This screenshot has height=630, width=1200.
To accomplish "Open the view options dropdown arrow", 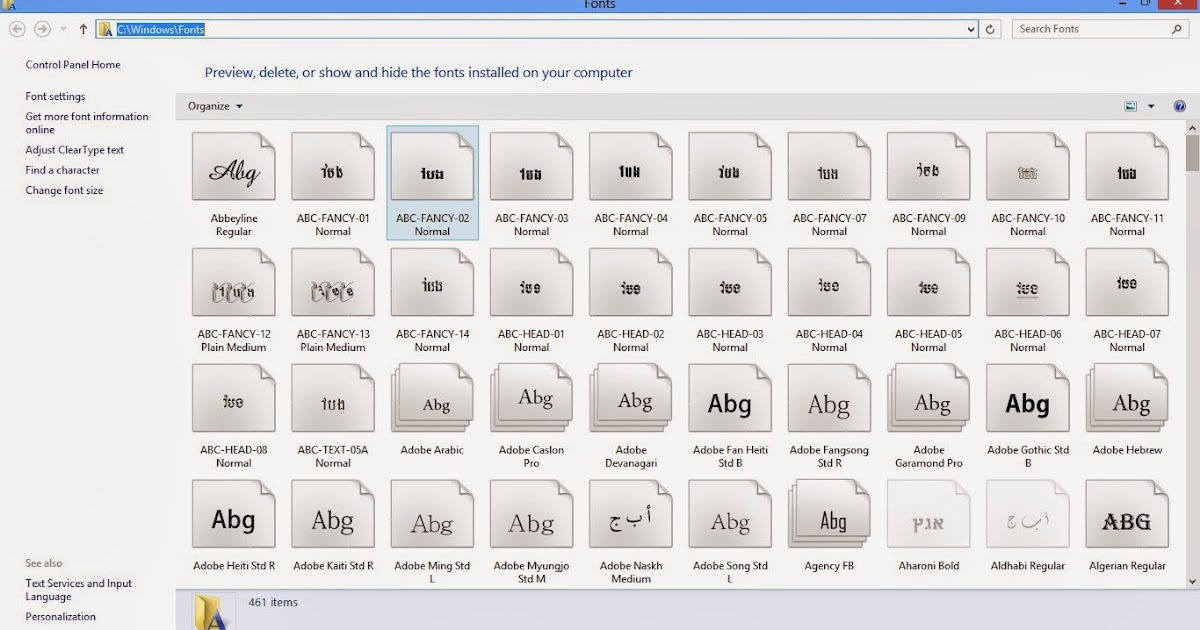I will pyautogui.click(x=1151, y=106).
